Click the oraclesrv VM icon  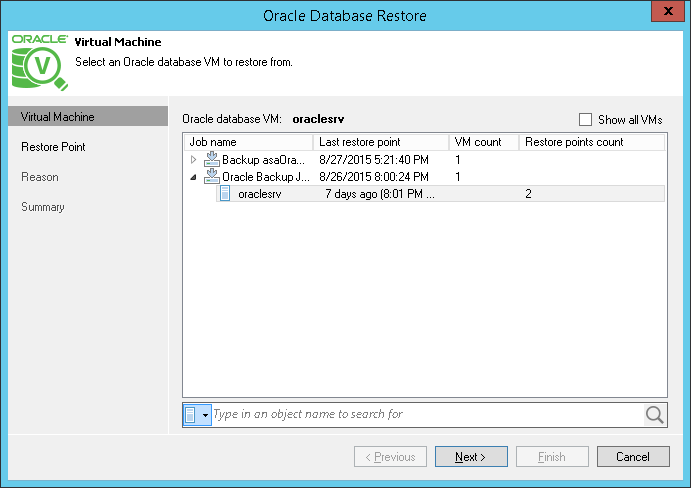pyautogui.click(x=225, y=194)
